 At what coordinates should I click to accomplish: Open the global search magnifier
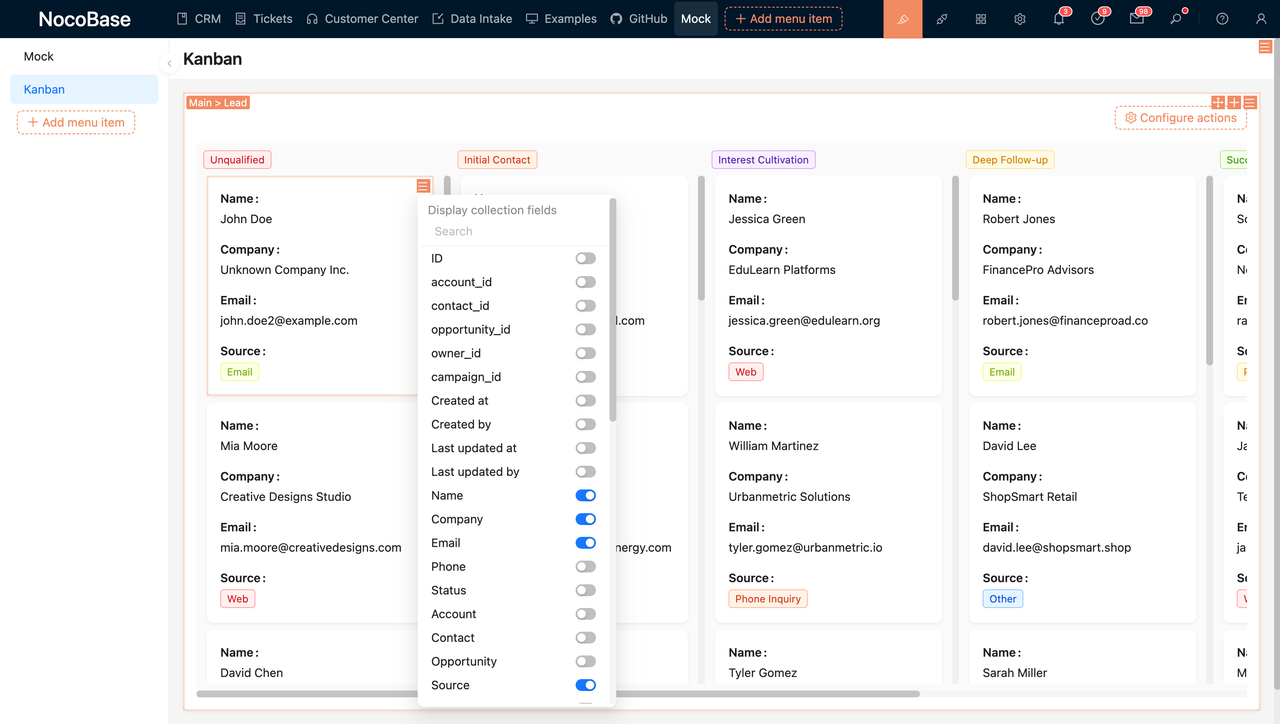coord(1176,18)
